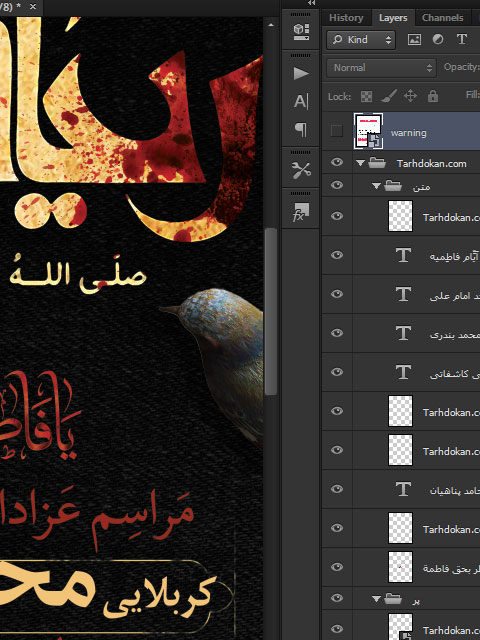Click the Opacity label
The image size is (480, 640).
coord(461,67)
